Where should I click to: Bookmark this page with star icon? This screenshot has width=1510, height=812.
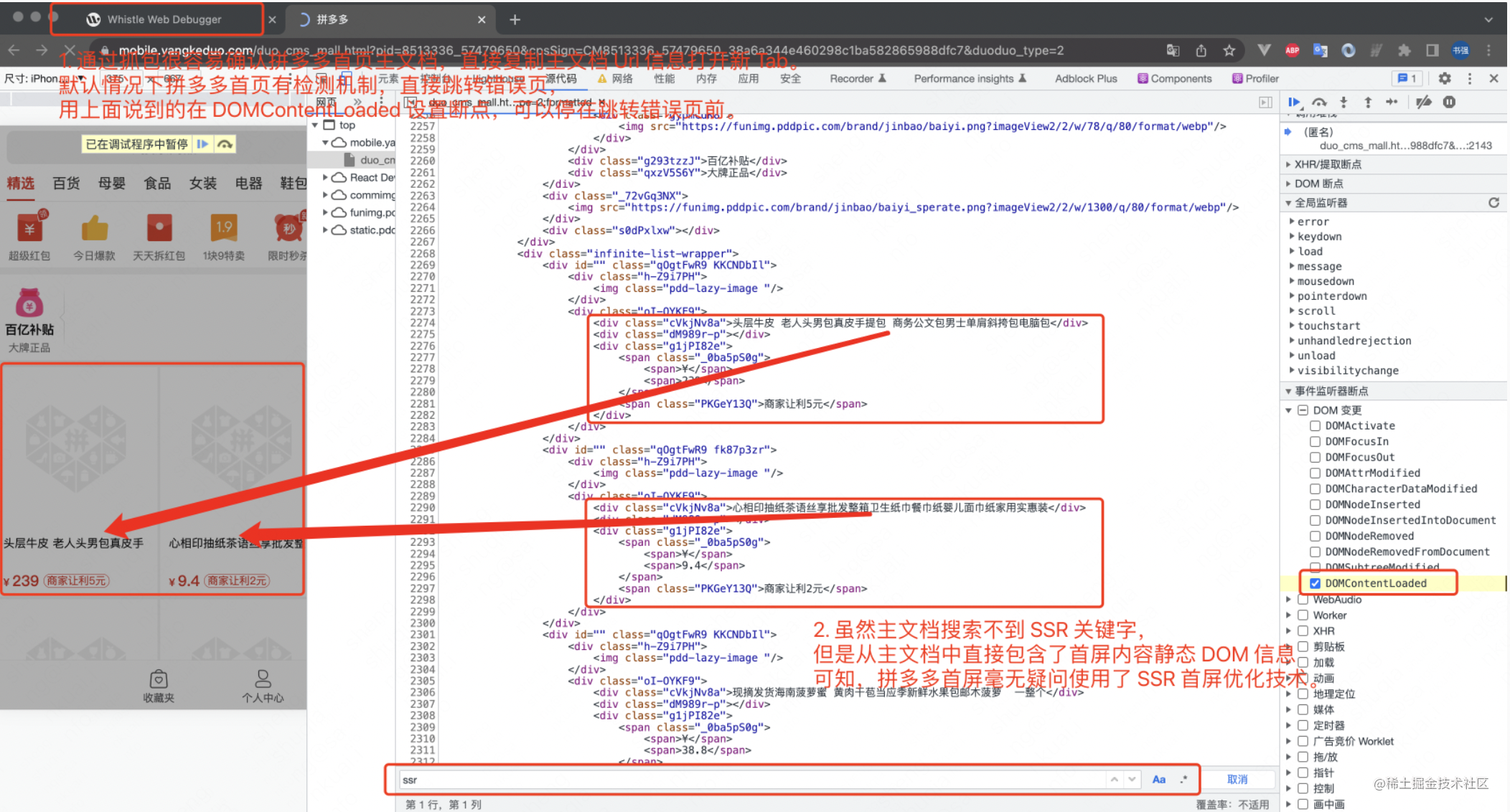click(1229, 50)
